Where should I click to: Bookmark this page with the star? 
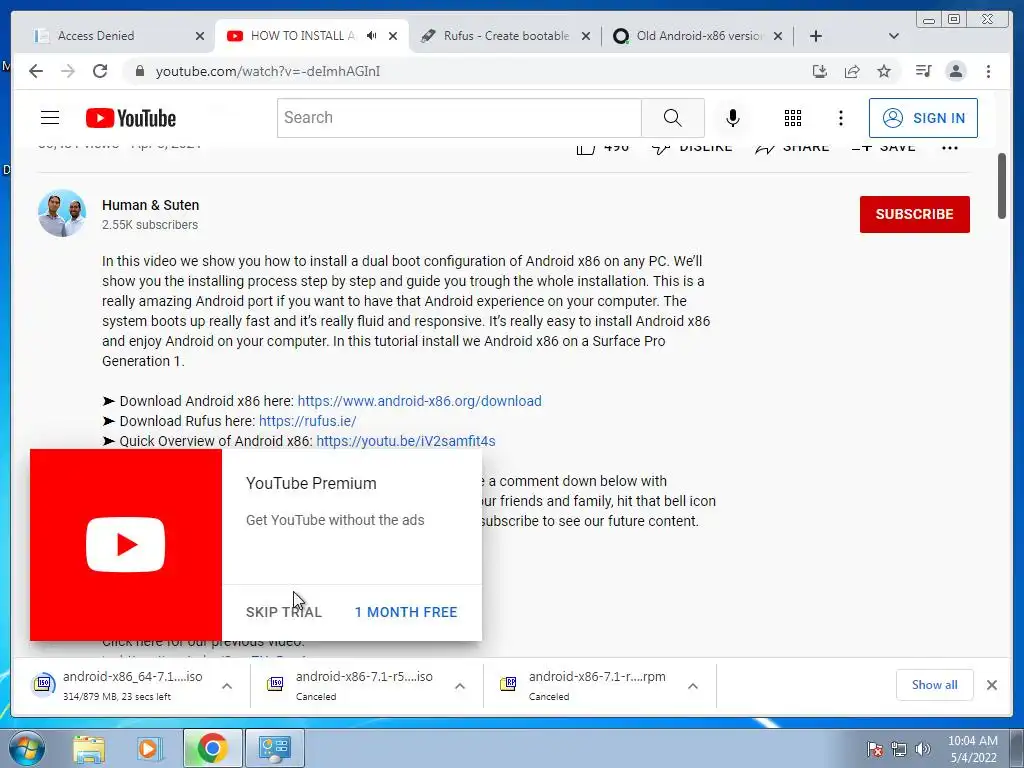[884, 71]
